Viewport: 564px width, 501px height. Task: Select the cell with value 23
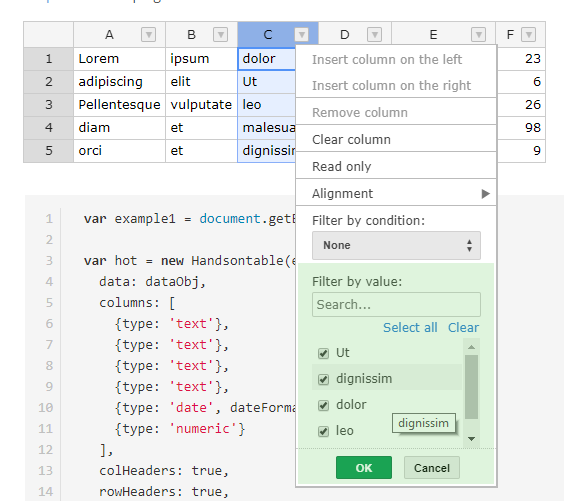(x=521, y=59)
